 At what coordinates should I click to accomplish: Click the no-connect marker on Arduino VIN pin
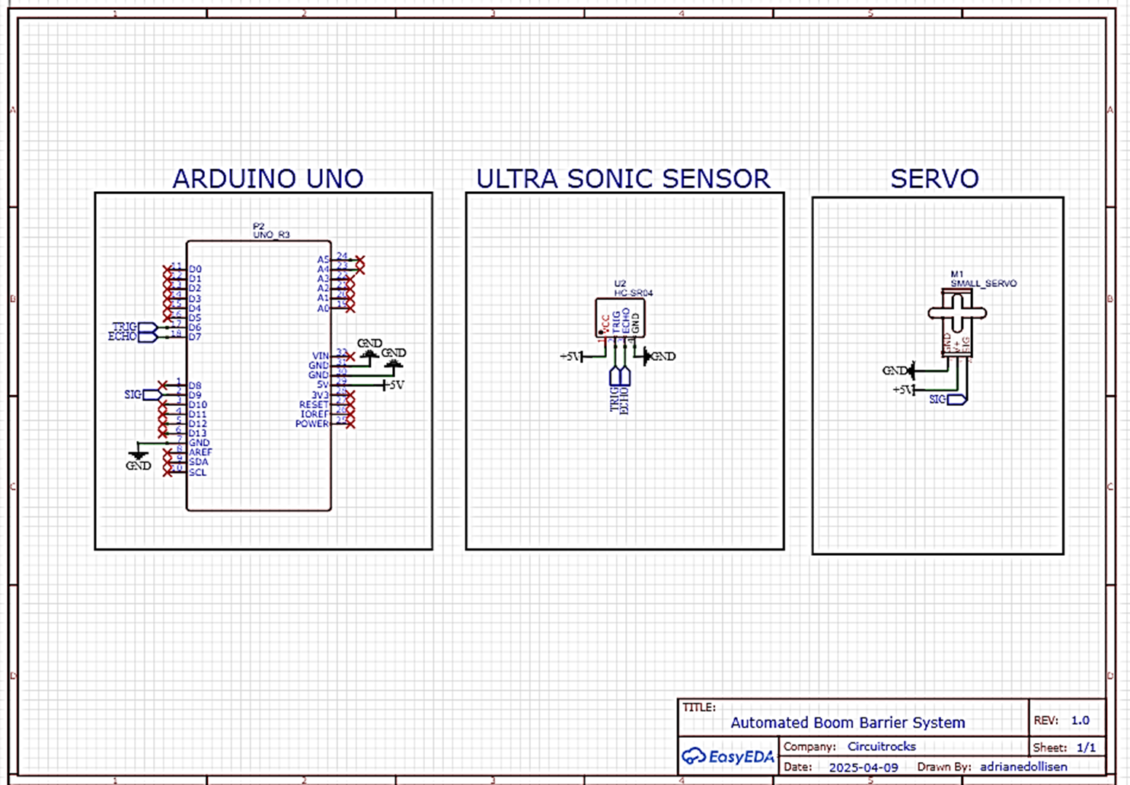point(350,356)
